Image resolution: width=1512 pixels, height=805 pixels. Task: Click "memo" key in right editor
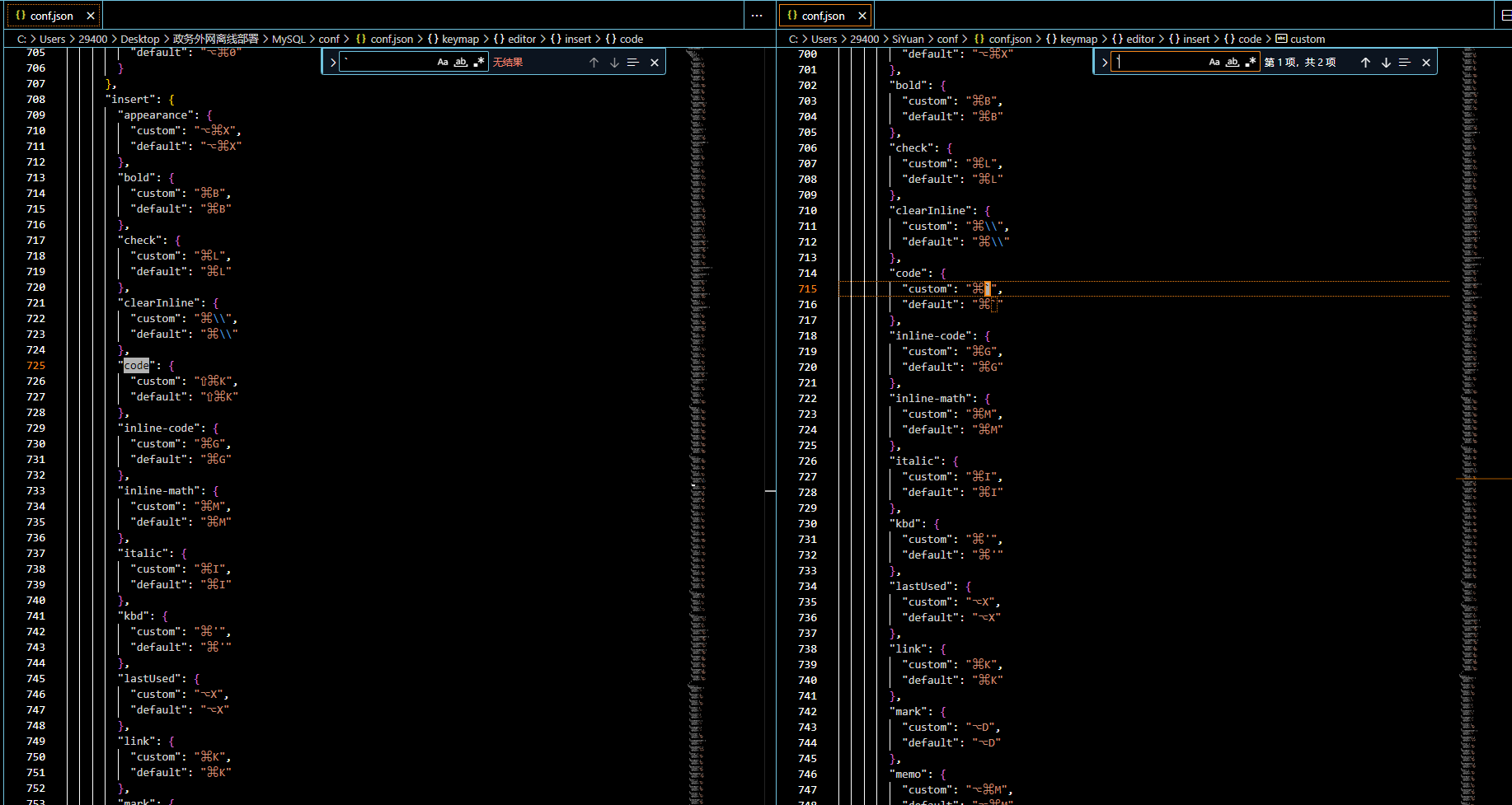tap(909, 775)
